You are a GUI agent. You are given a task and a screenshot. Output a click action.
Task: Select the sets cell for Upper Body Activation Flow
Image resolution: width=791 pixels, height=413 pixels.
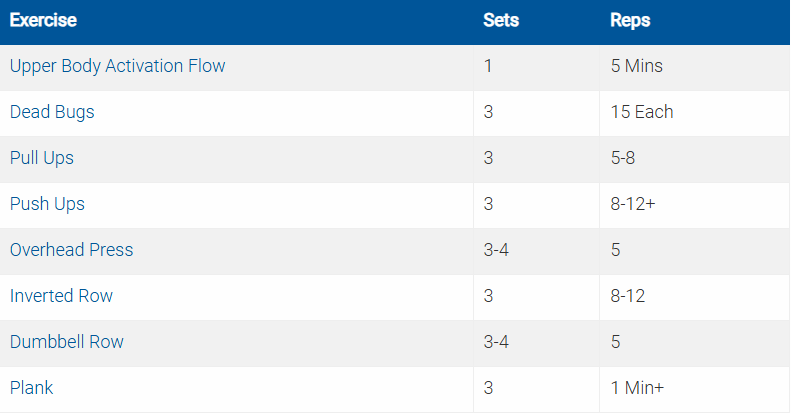tap(488, 66)
